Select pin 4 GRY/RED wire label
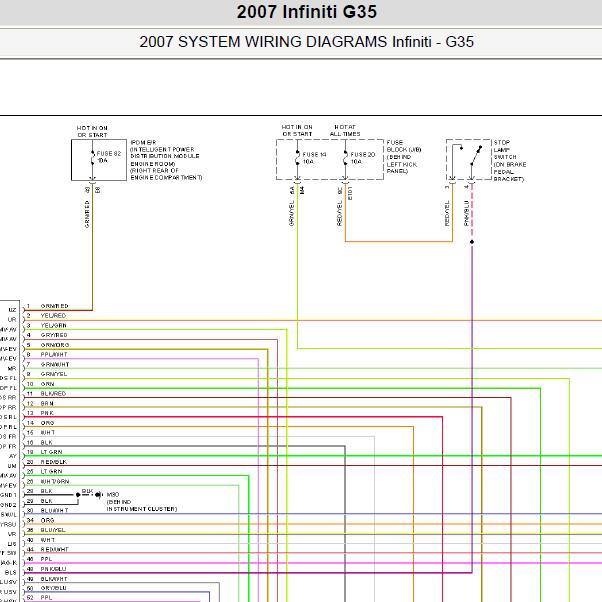Image resolution: width=602 pixels, height=602 pixels. pos(54,335)
